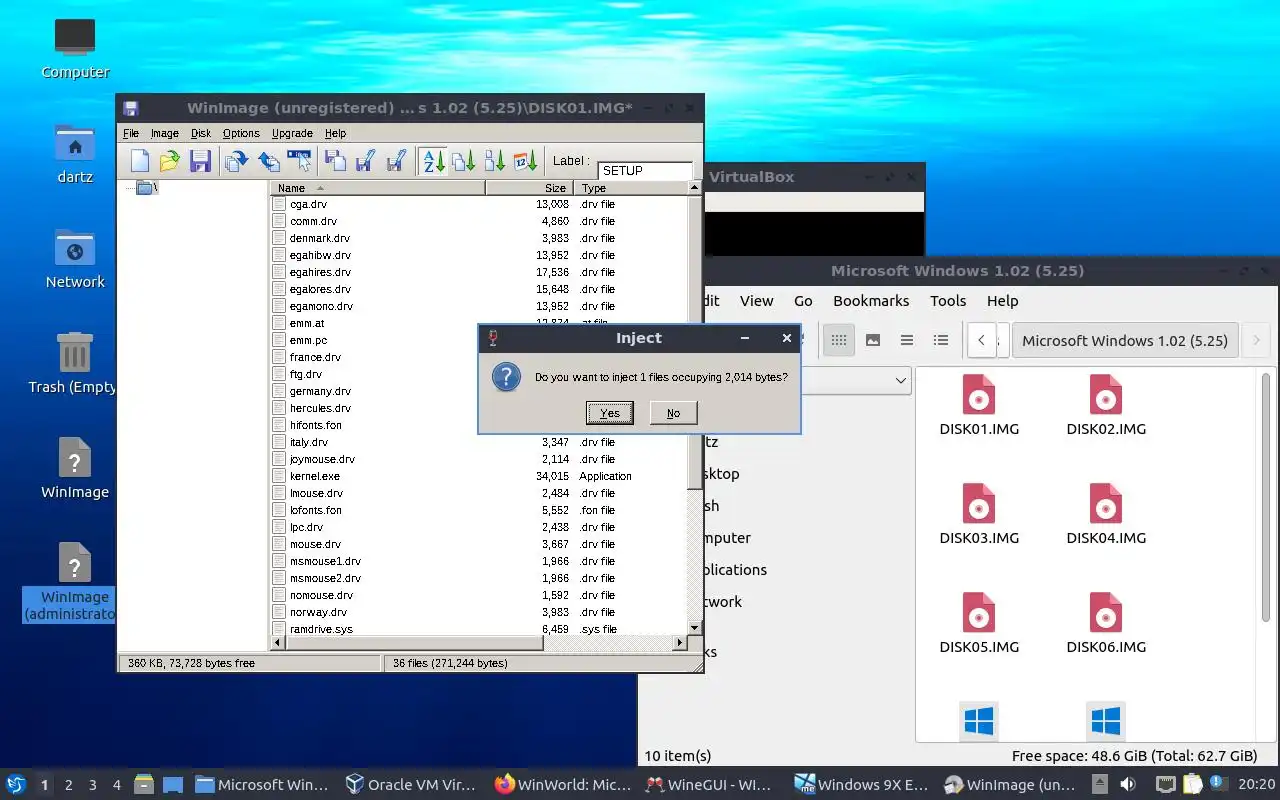Select the DISK03.IMG file icon
Screen dimensions: 1280x800
click(x=979, y=503)
